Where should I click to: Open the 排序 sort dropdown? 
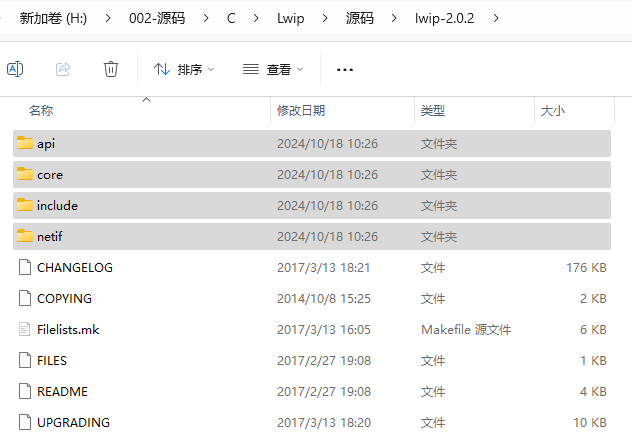184,70
